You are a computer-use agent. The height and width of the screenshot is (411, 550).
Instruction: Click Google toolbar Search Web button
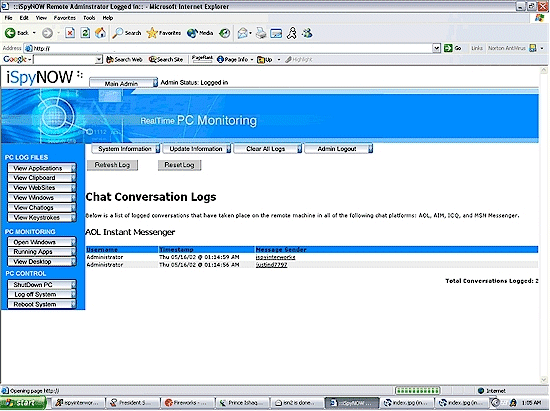click(125, 60)
